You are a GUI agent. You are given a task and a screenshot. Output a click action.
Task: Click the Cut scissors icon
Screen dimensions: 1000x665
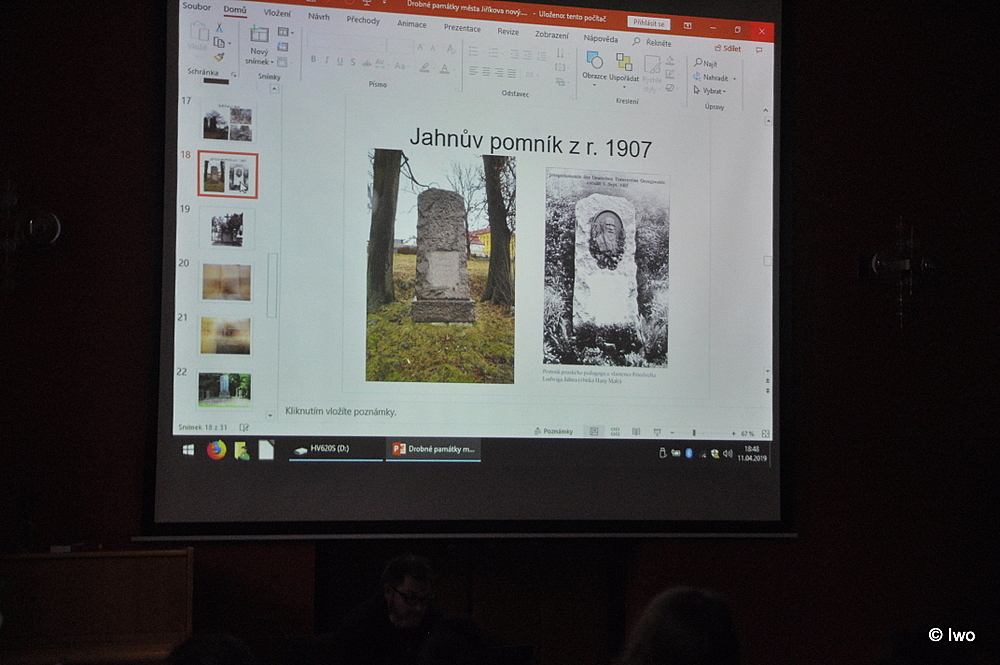point(219,27)
